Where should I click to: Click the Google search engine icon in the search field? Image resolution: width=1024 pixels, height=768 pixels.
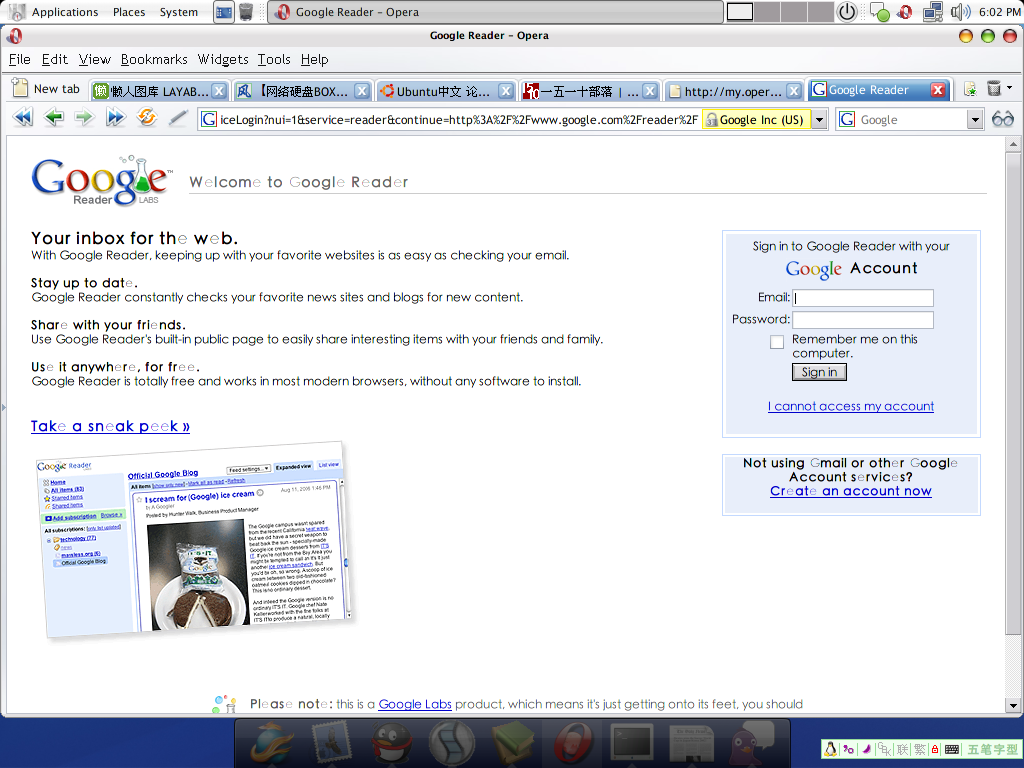(847, 120)
